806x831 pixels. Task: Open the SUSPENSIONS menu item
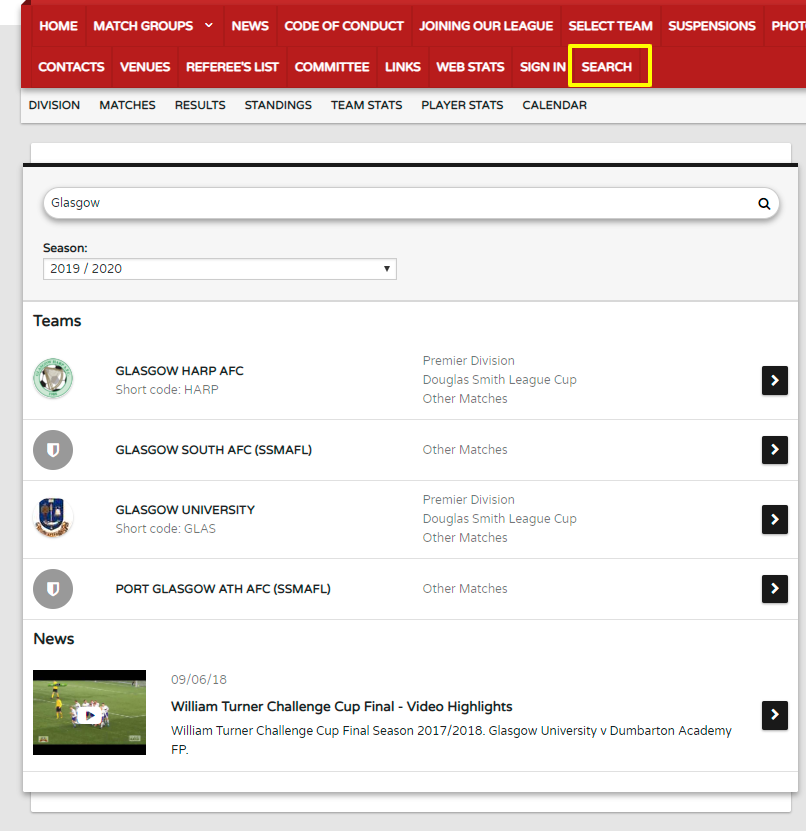point(711,26)
